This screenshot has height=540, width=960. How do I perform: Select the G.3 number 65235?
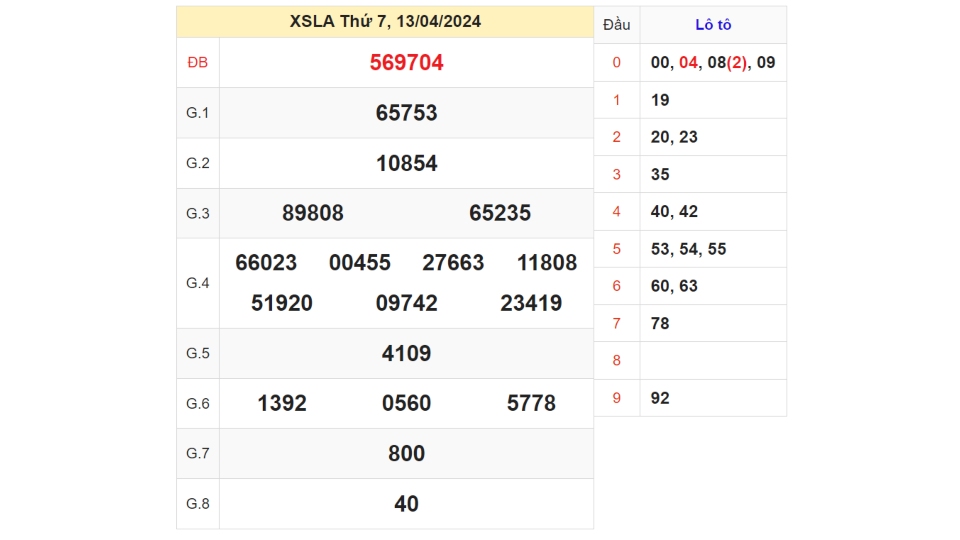pos(500,213)
